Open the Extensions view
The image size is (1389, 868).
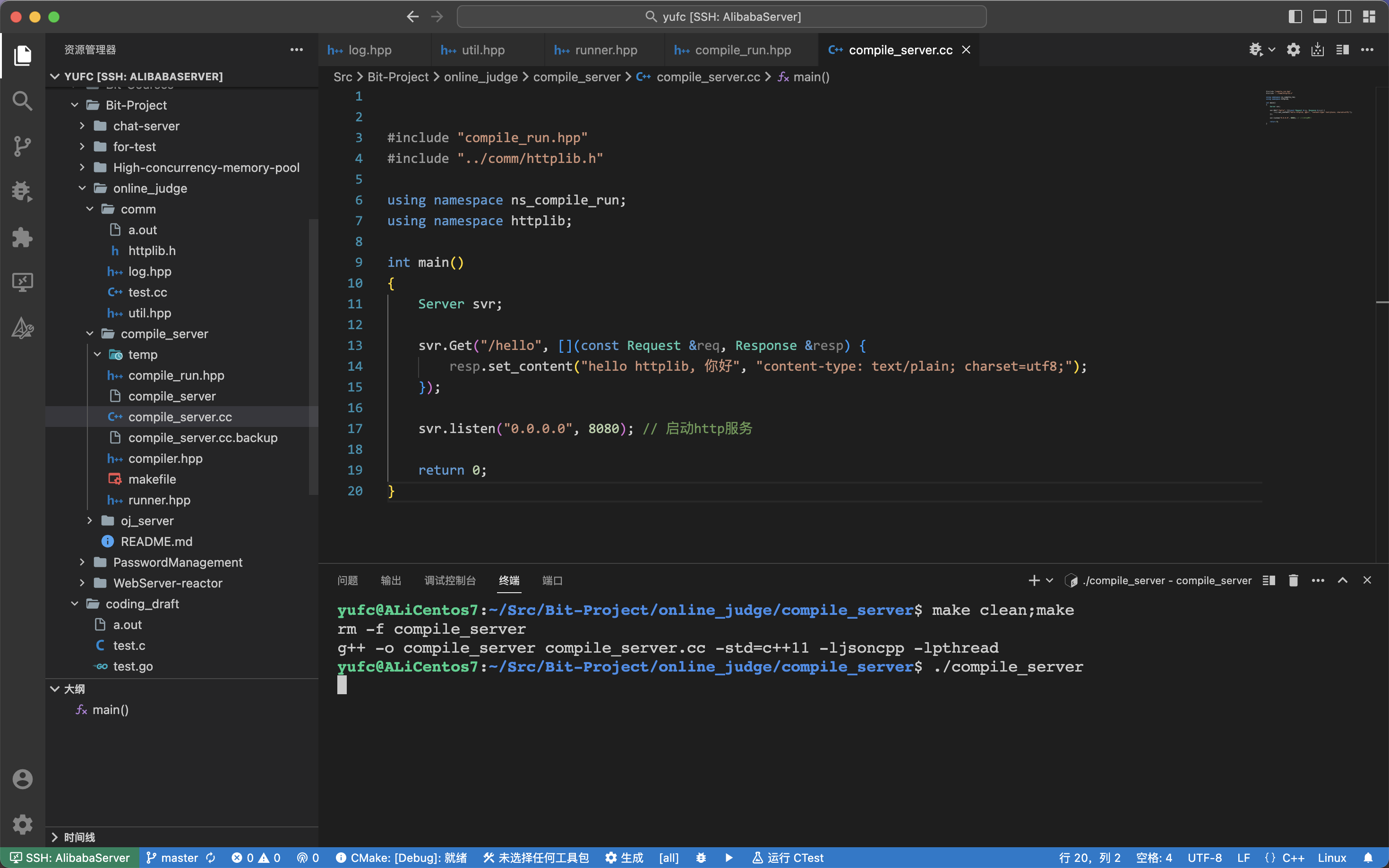pos(22,237)
